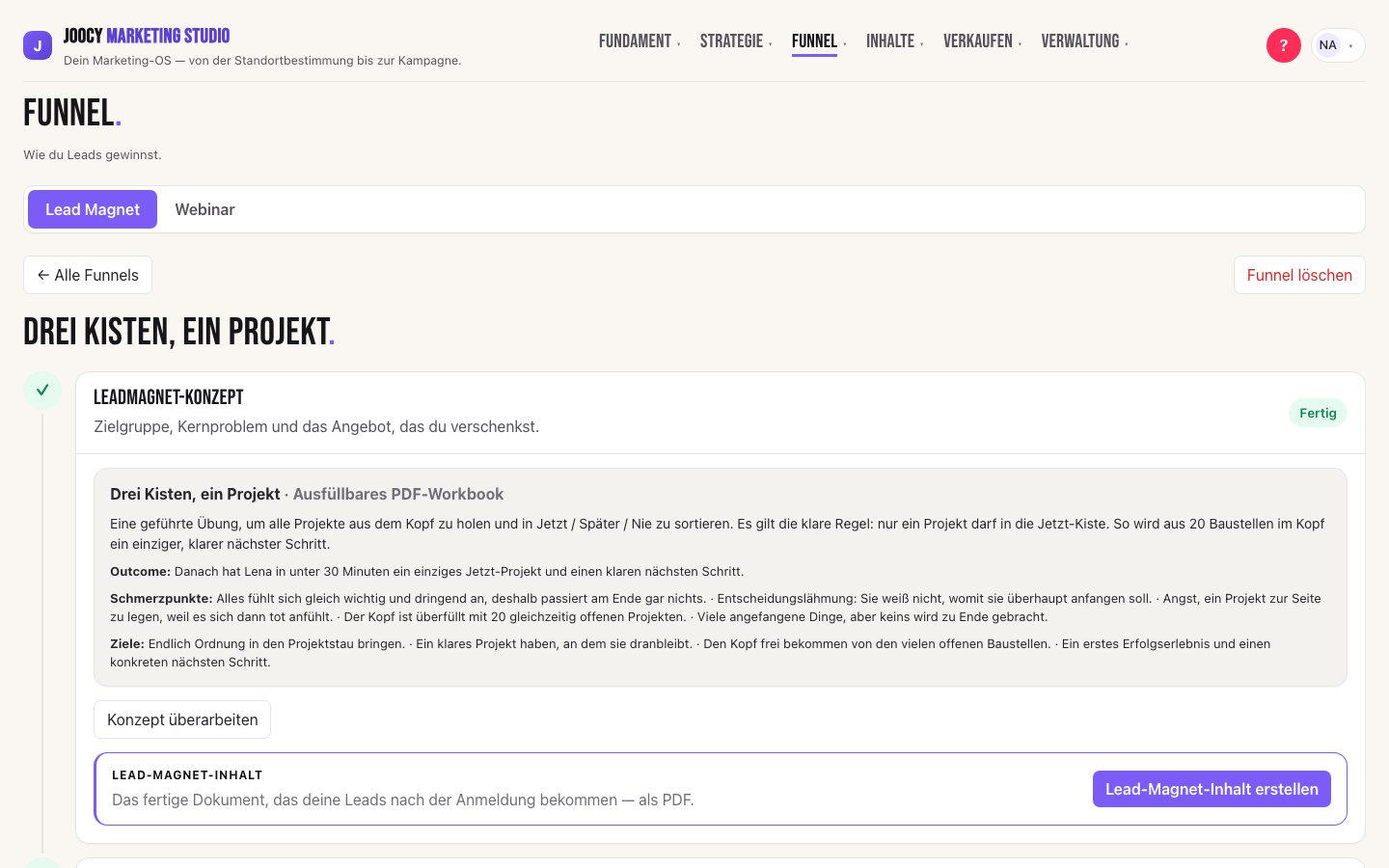1389x868 pixels.
Task: Expand the Strategie navigation menu
Action: point(736,41)
